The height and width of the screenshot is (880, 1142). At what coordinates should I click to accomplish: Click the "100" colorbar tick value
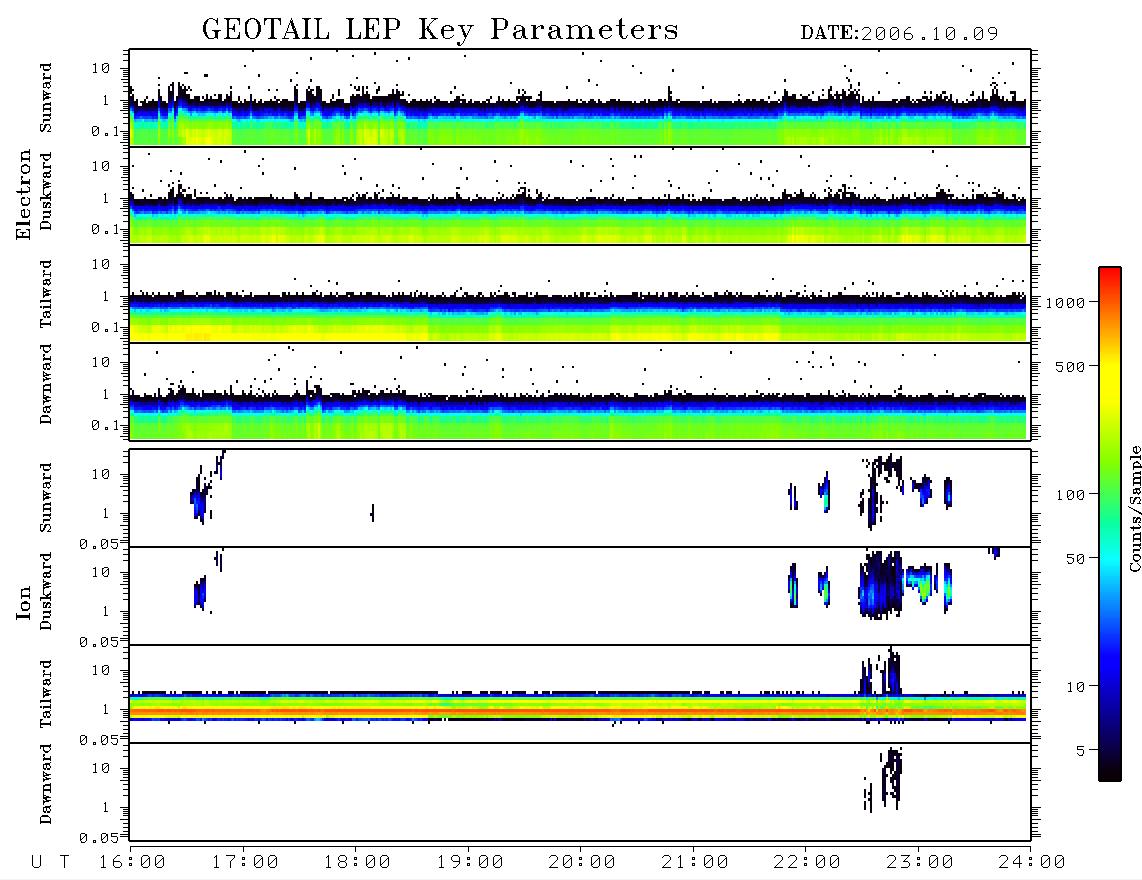(1070, 495)
